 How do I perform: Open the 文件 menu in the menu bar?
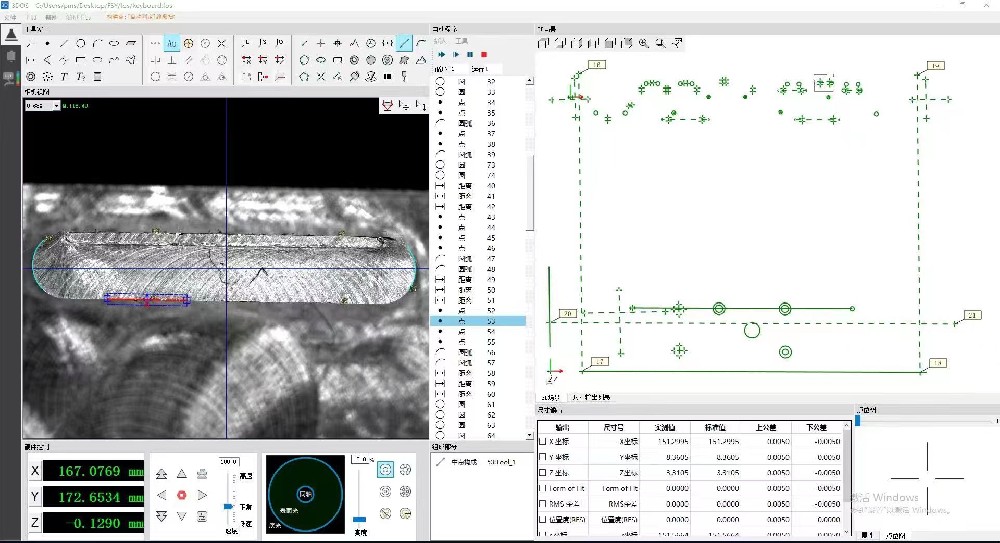[10, 18]
